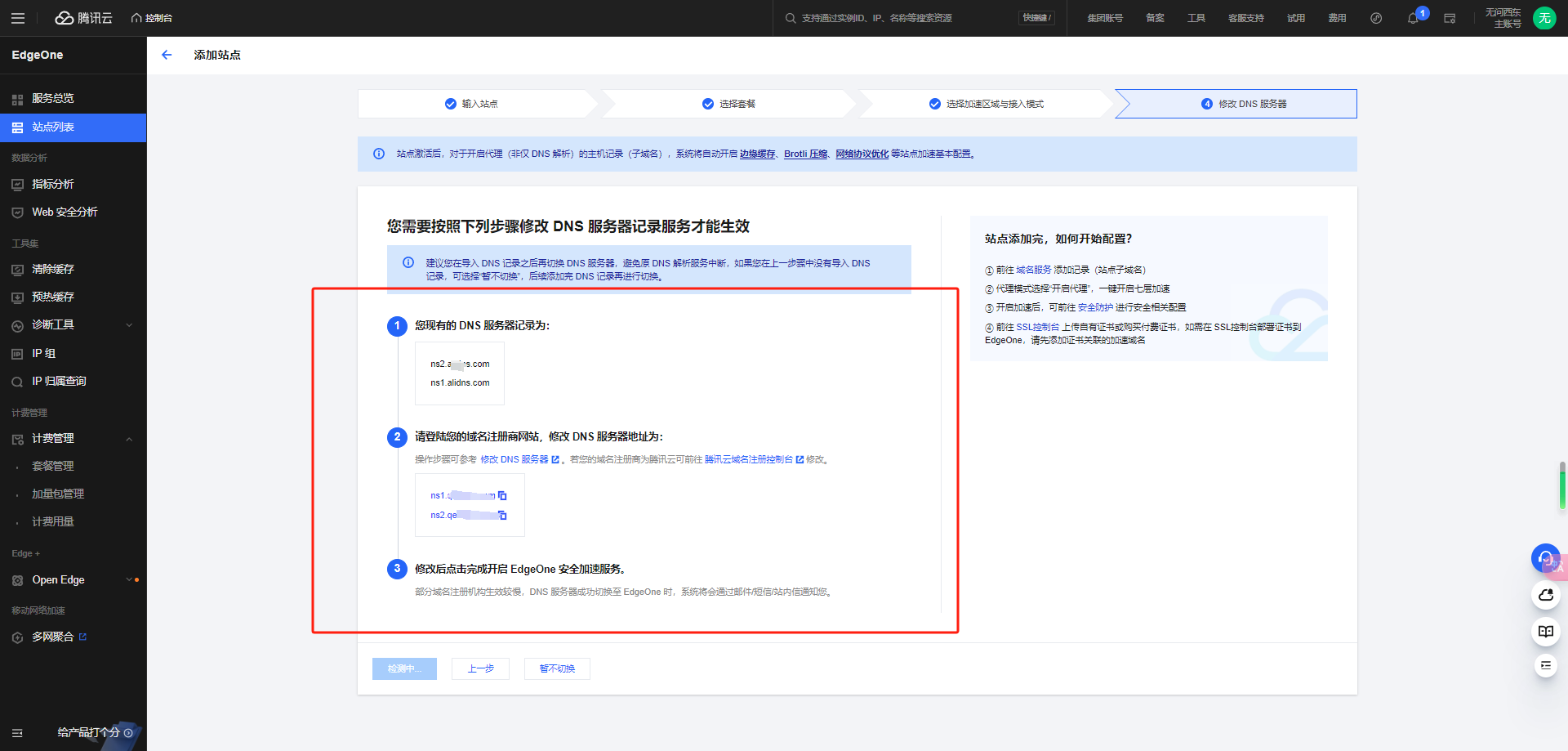This screenshot has width=1568, height=751.
Task: Expand the 诊断工具 chevron
Action: [129, 325]
